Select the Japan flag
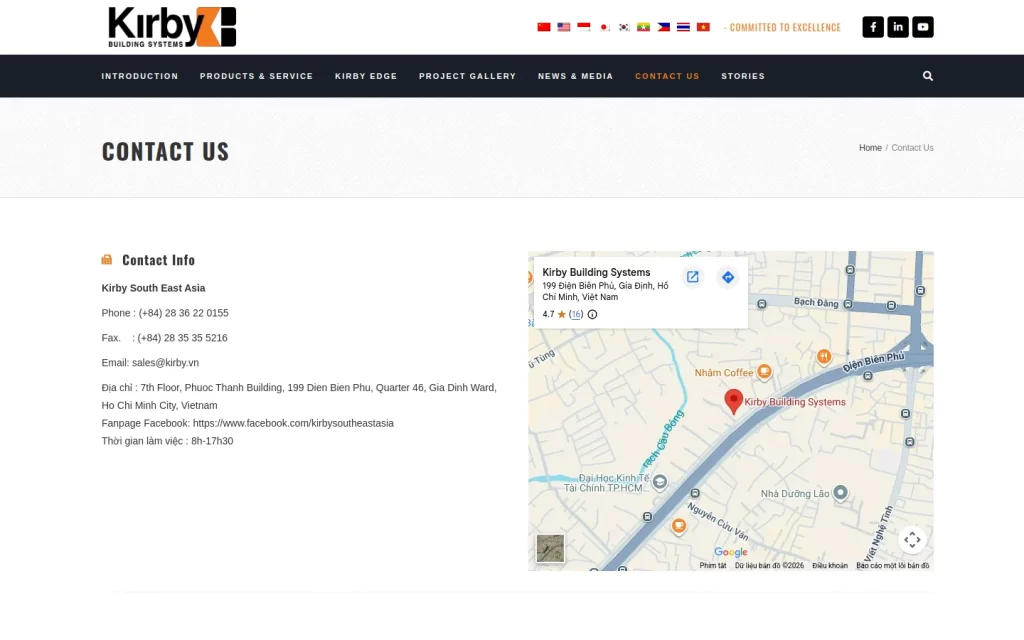Image resolution: width=1024 pixels, height=640 pixels. point(604,27)
